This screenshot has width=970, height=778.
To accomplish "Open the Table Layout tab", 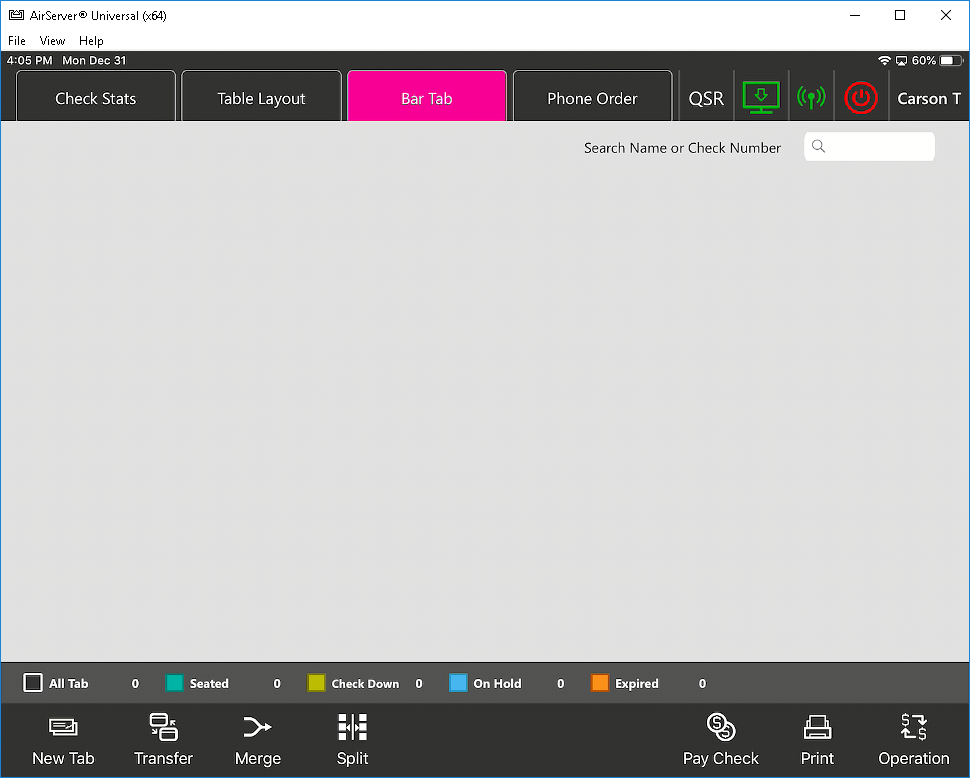I will click(261, 98).
